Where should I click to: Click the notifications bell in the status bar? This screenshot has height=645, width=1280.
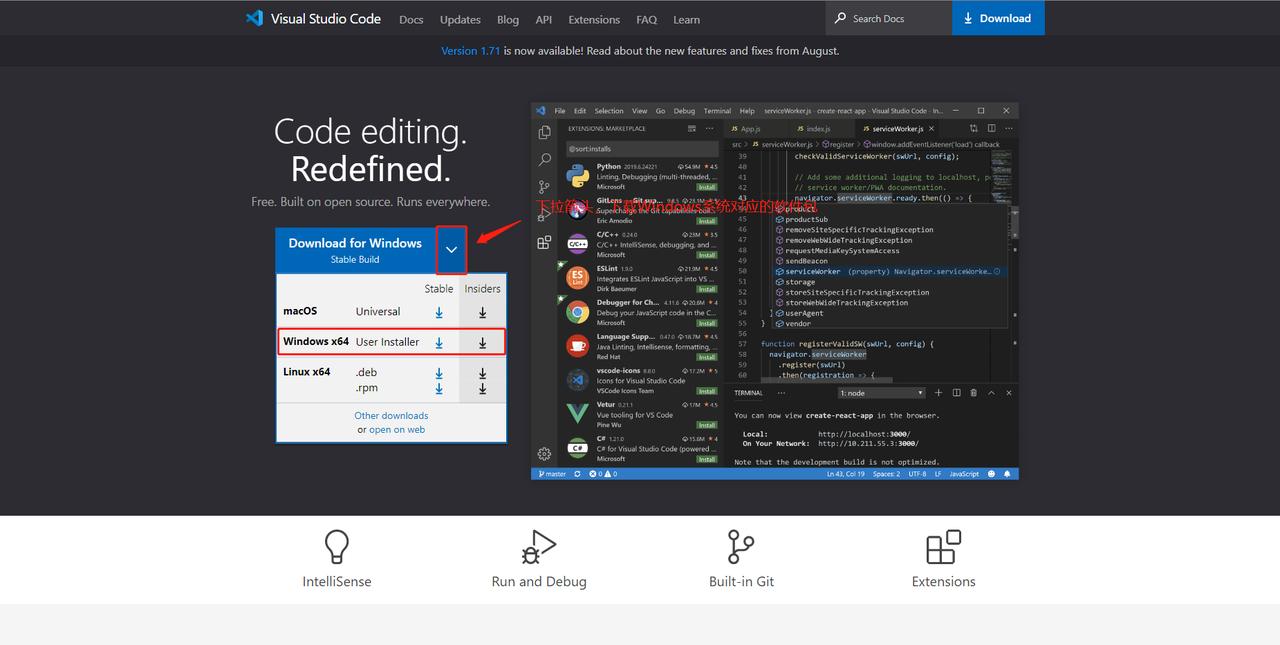(1007, 473)
